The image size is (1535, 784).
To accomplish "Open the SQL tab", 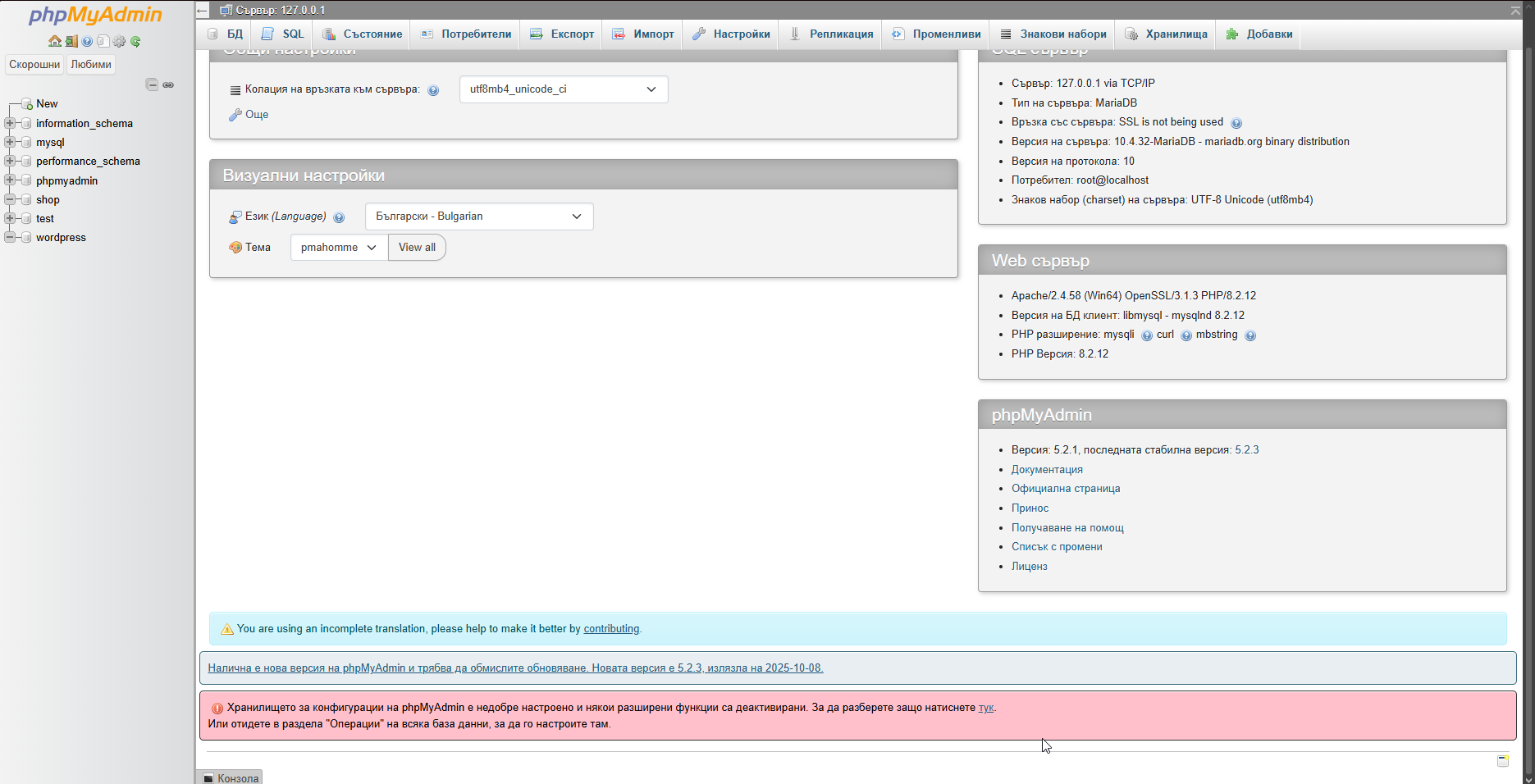I will pyautogui.click(x=282, y=34).
